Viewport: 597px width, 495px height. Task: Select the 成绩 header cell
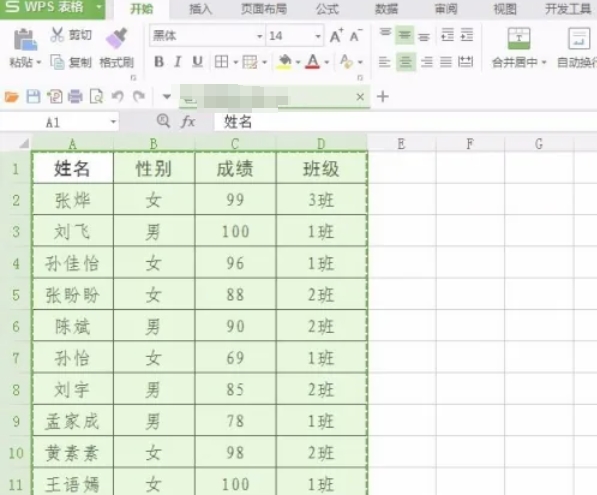pos(235,168)
